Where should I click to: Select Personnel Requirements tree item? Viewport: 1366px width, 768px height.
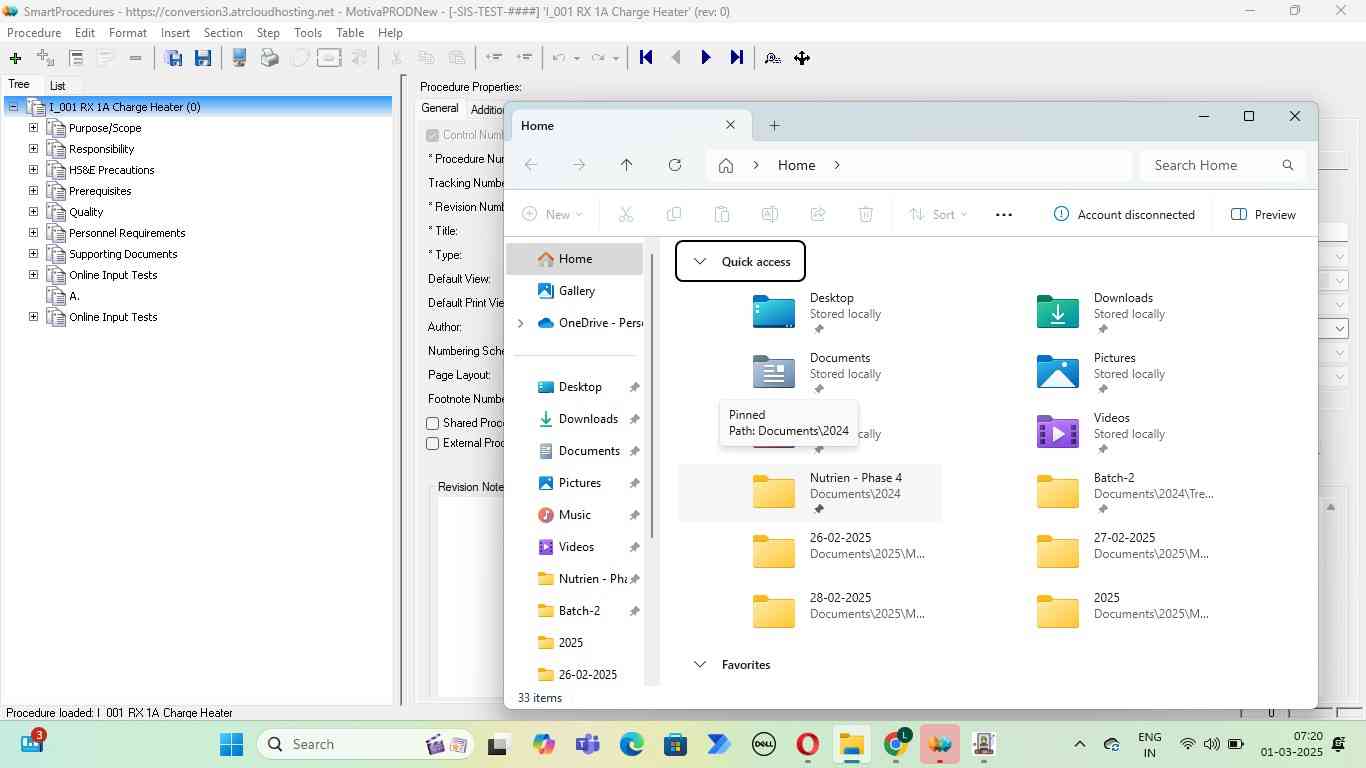coord(127,233)
